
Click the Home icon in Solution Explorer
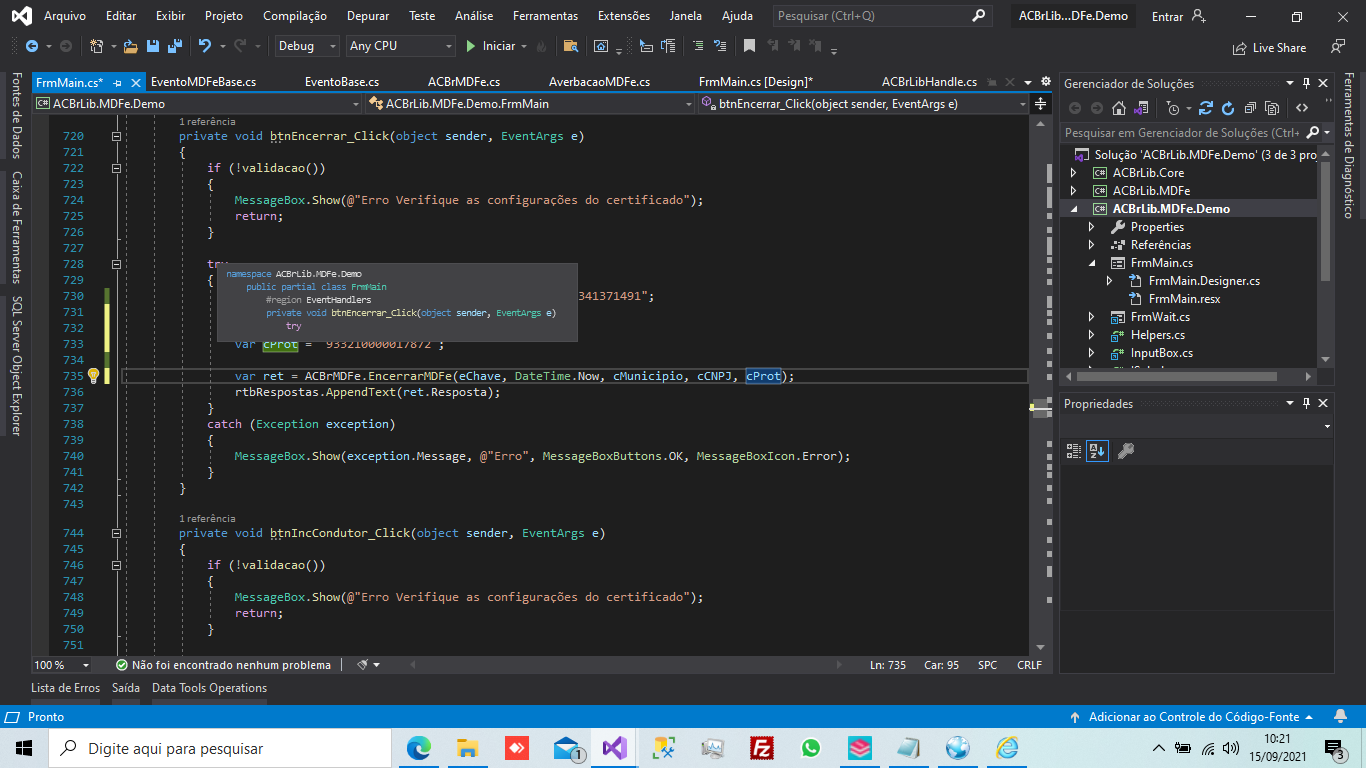pyautogui.click(x=1119, y=108)
